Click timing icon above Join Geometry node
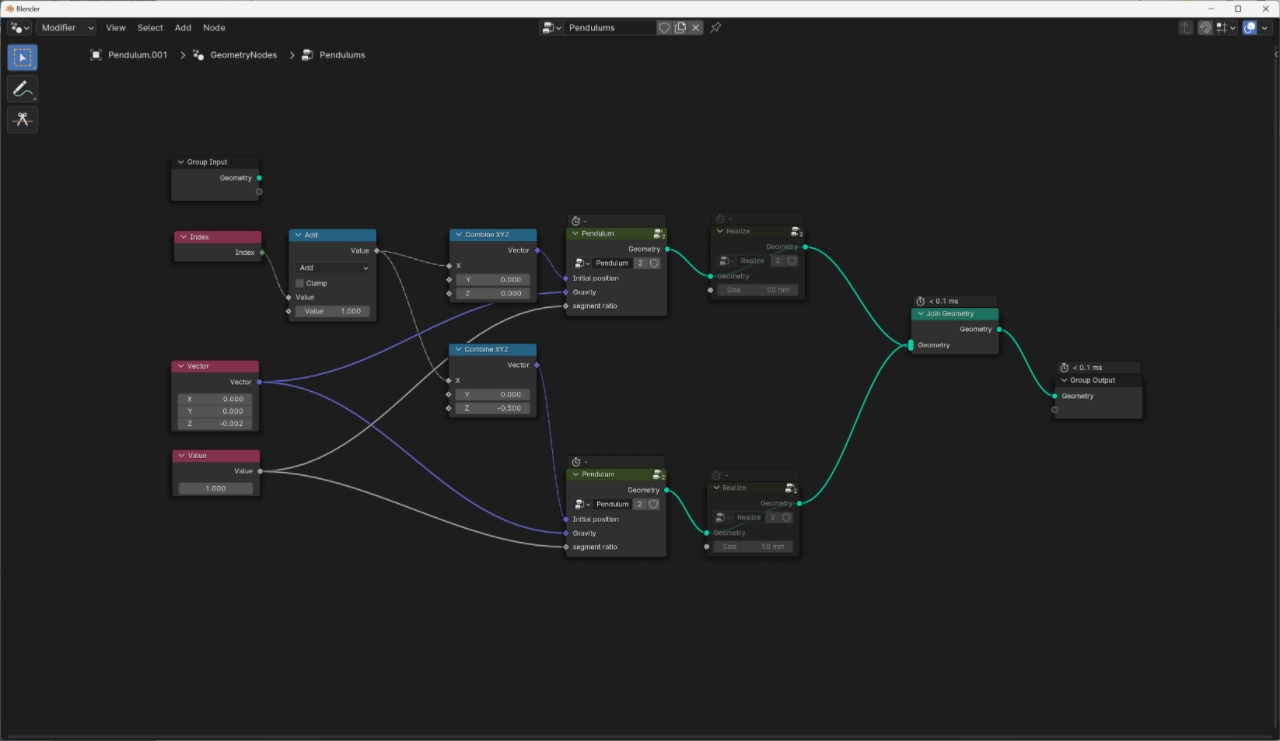1280x741 pixels. coord(922,301)
